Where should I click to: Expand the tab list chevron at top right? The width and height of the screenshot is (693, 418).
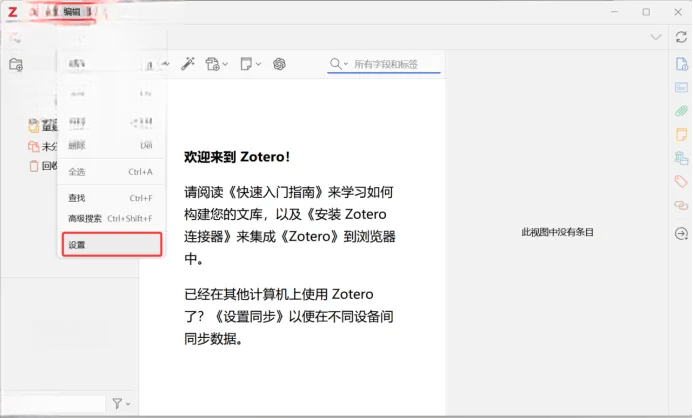656,37
